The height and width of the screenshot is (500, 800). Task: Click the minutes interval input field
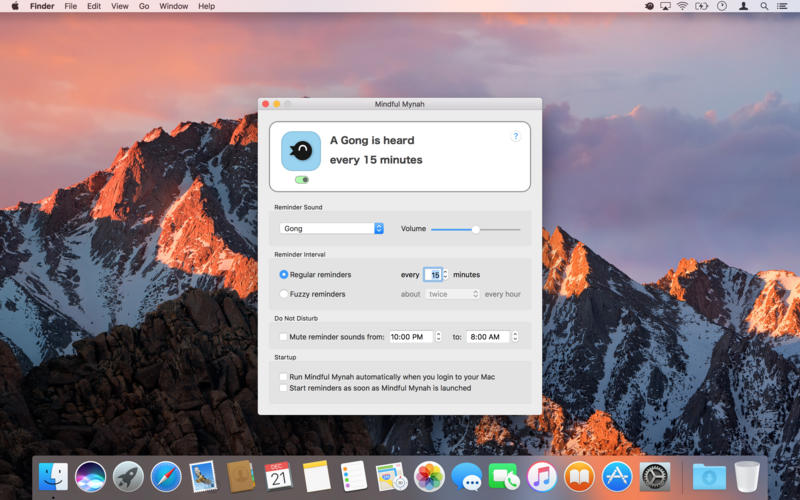click(x=434, y=274)
